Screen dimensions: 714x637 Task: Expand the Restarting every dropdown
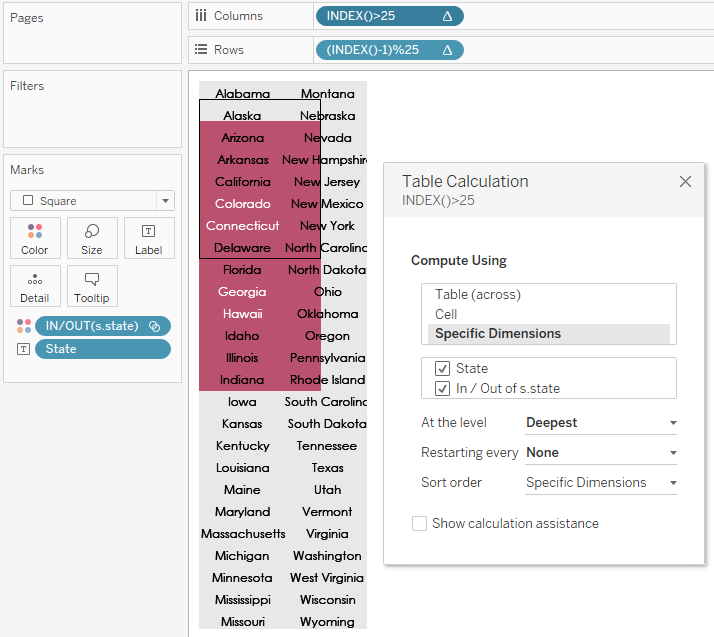(600, 453)
